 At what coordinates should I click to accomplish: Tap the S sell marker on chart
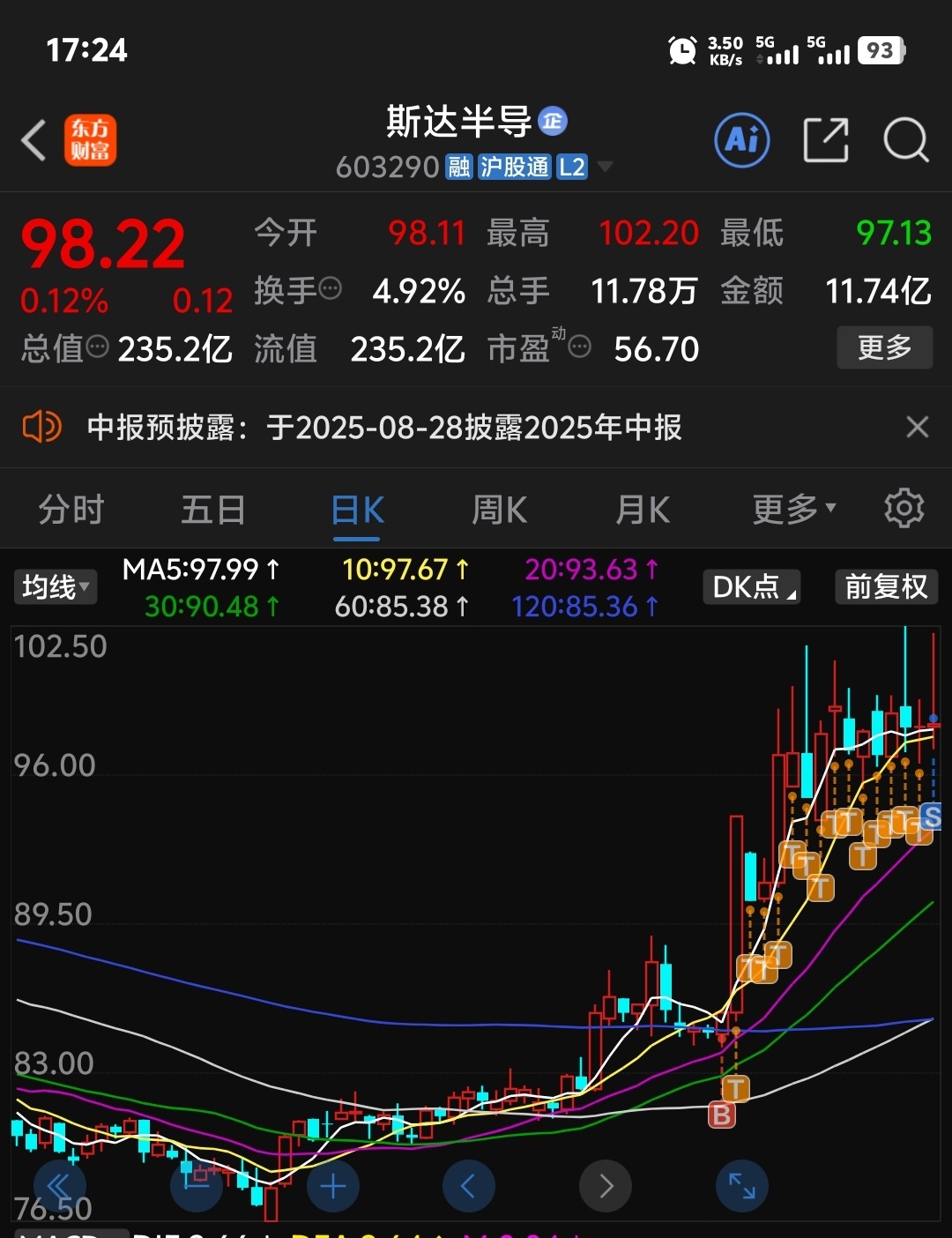coord(931,817)
